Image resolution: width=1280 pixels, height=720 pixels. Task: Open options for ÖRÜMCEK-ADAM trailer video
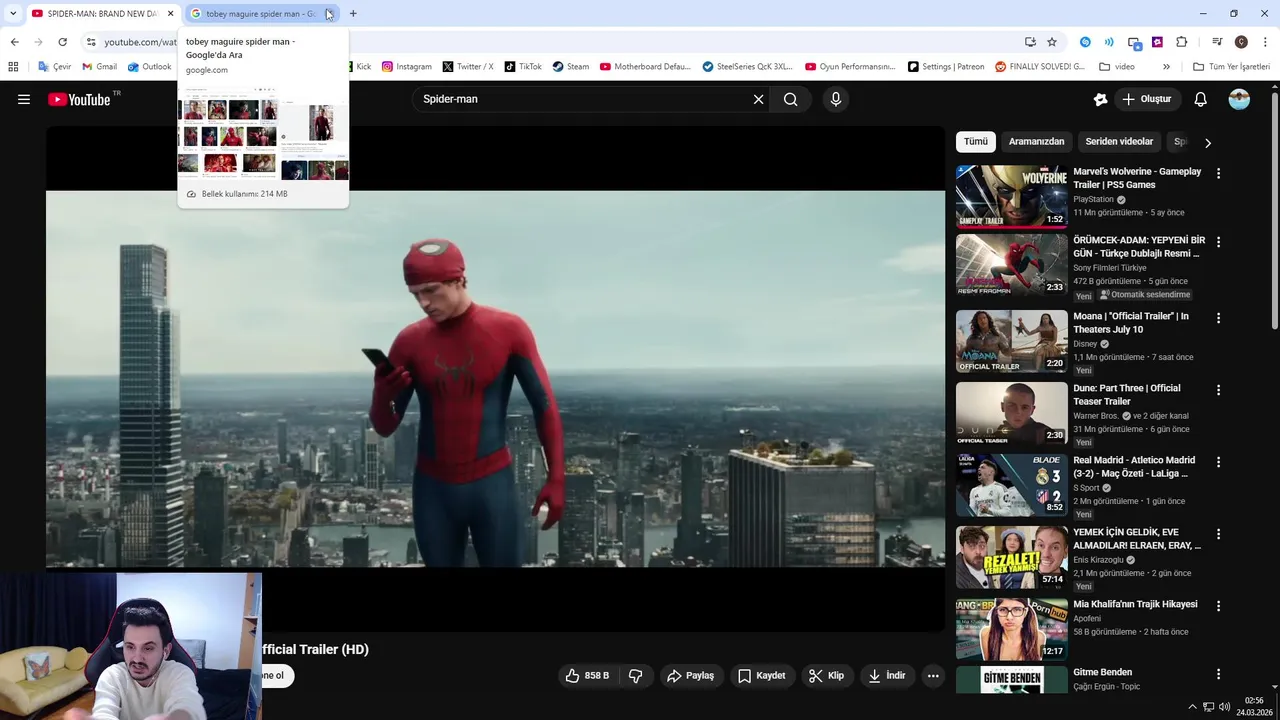click(x=1218, y=242)
